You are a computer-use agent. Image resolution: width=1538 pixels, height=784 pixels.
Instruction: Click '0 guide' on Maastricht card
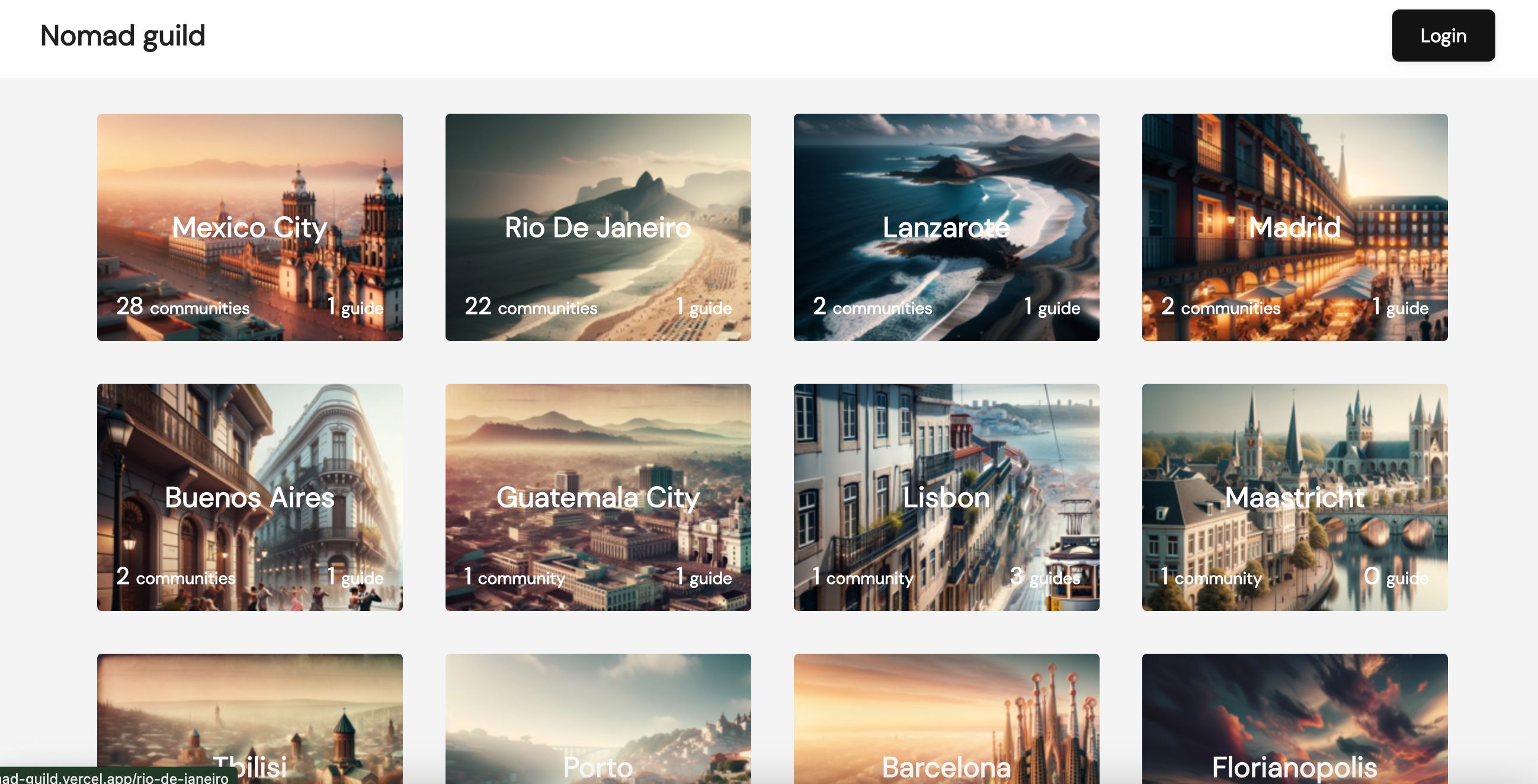(1396, 576)
